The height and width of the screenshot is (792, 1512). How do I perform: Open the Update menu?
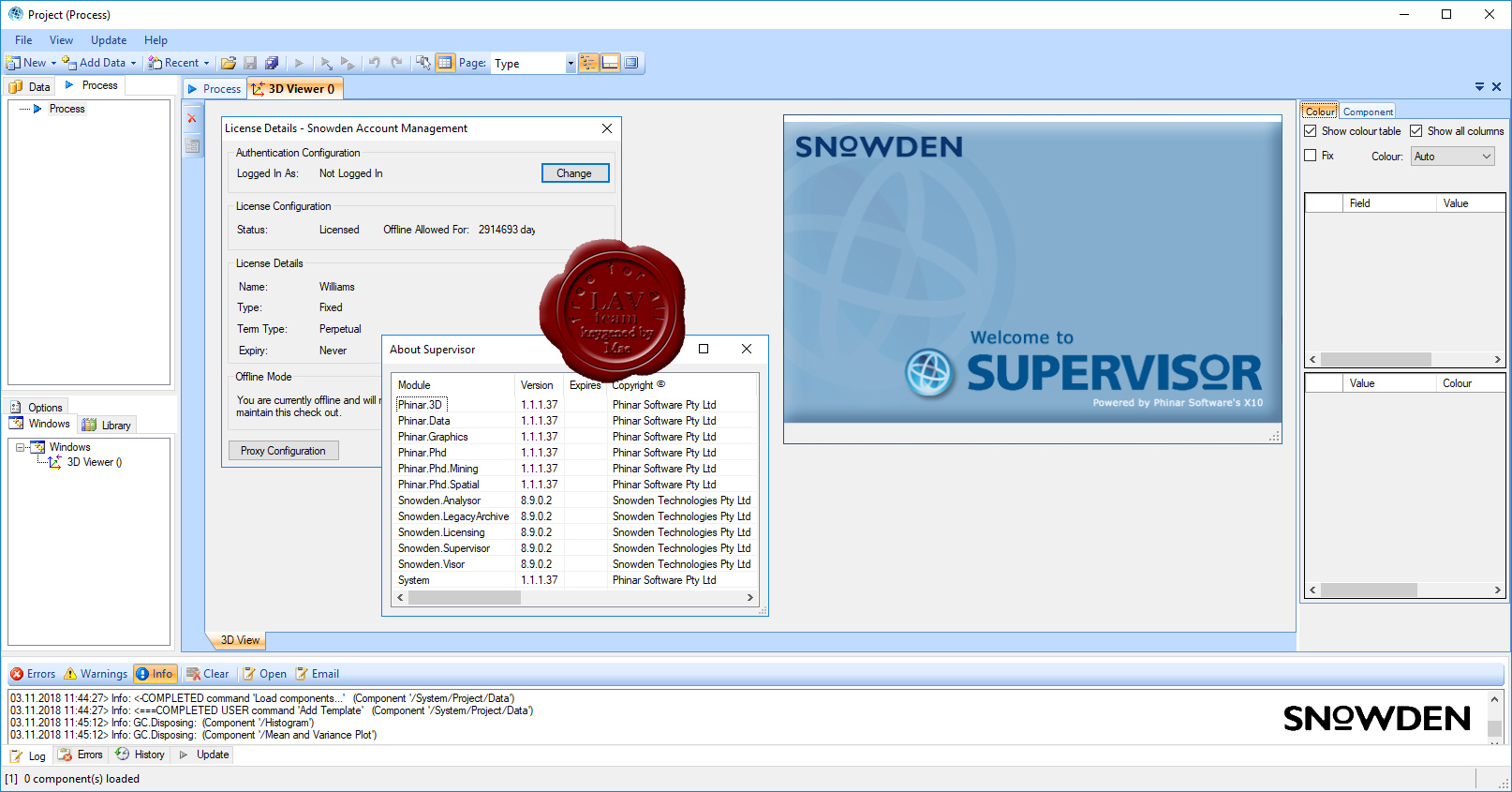point(109,40)
